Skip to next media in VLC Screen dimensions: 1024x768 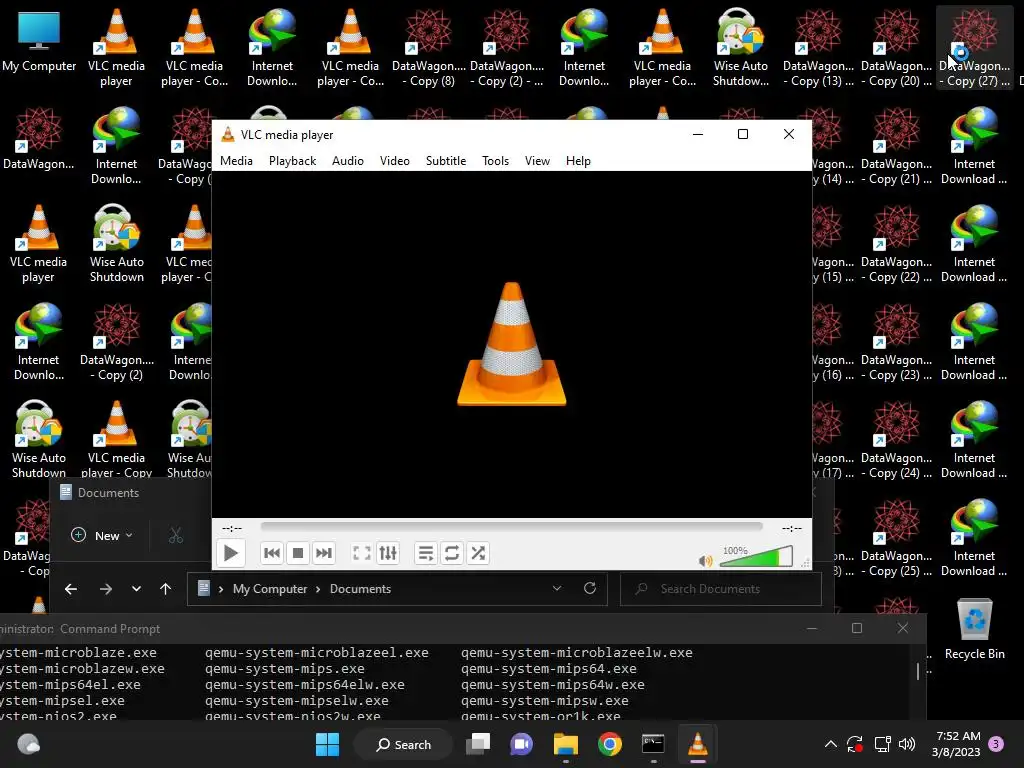coord(323,553)
